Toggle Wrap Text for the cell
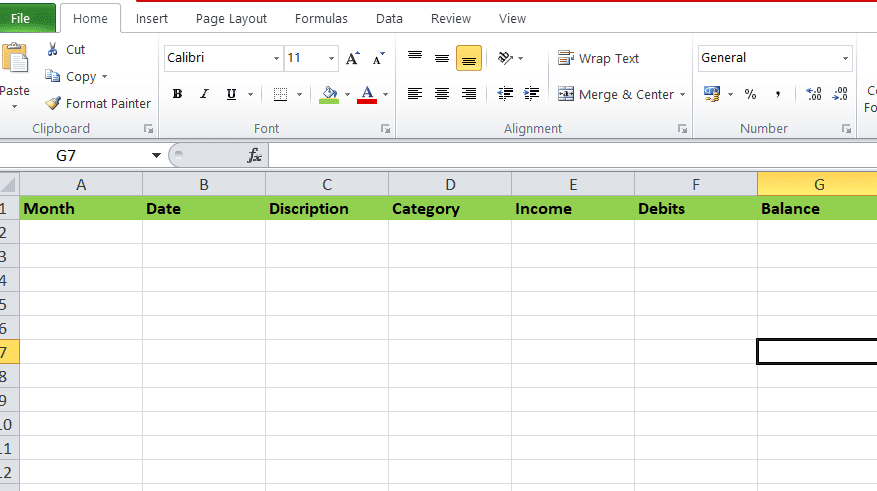 [598, 59]
